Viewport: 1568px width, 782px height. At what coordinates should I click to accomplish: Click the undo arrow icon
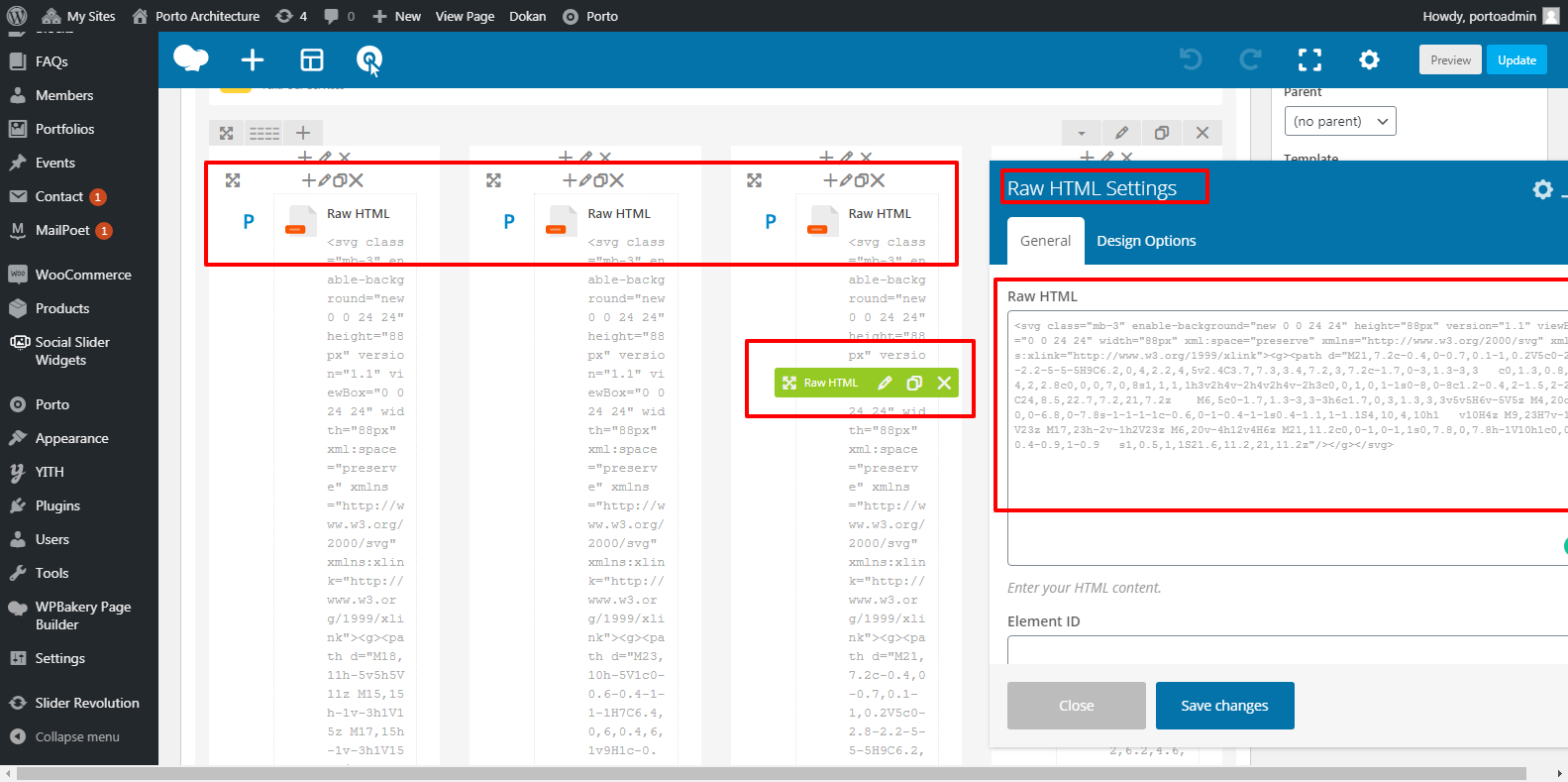pyautogui.click(x=1191, y=59)
